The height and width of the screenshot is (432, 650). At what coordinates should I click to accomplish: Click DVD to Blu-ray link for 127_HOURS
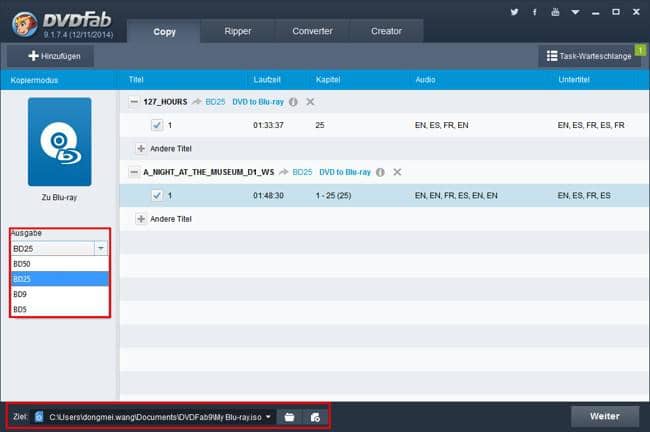click(258, 102)
